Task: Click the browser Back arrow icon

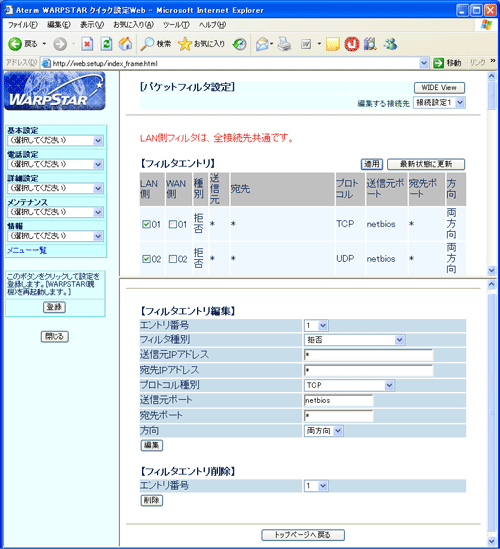Action: (x=15, y=44)
